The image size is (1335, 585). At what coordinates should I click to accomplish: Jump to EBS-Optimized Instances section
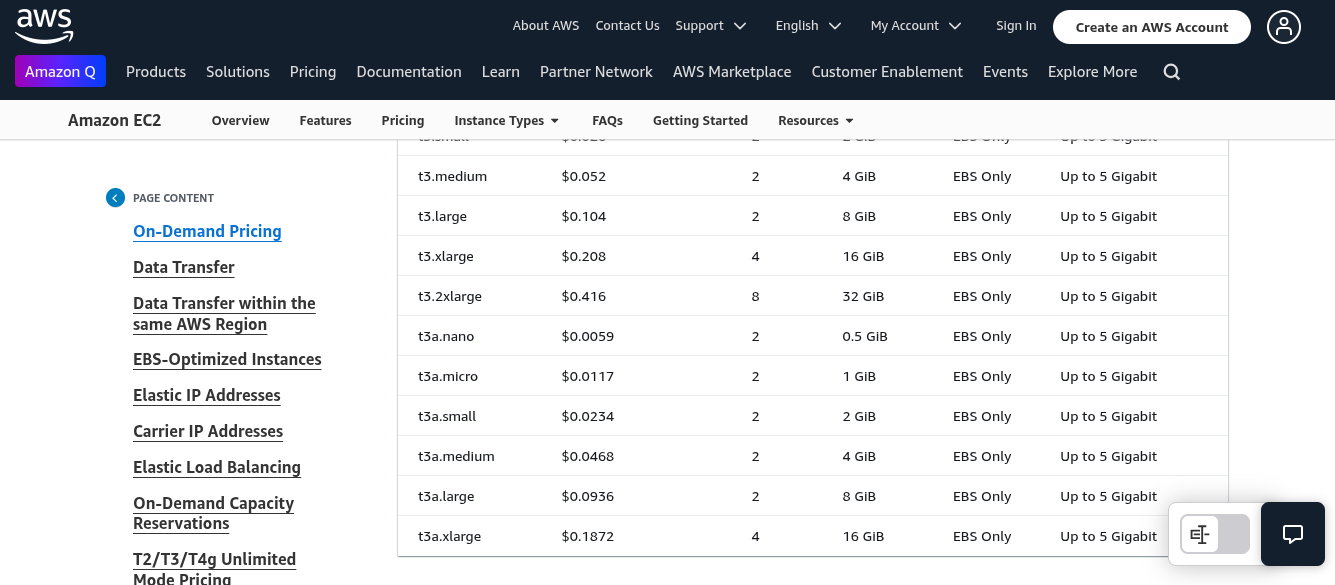(x=227, y=359)
